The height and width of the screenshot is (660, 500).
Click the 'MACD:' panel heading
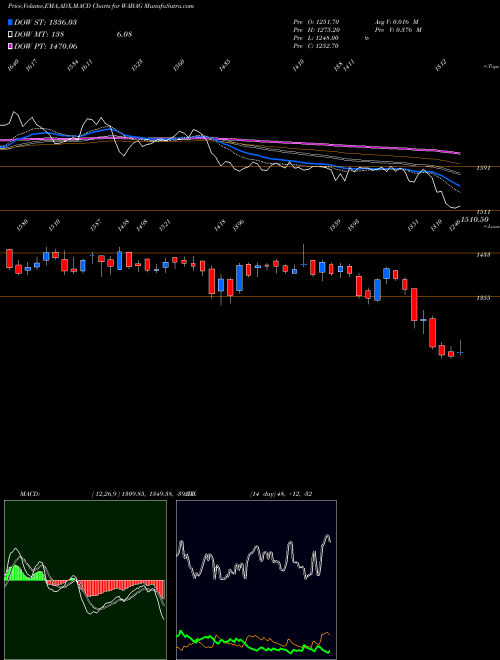[x=29, y=494]
